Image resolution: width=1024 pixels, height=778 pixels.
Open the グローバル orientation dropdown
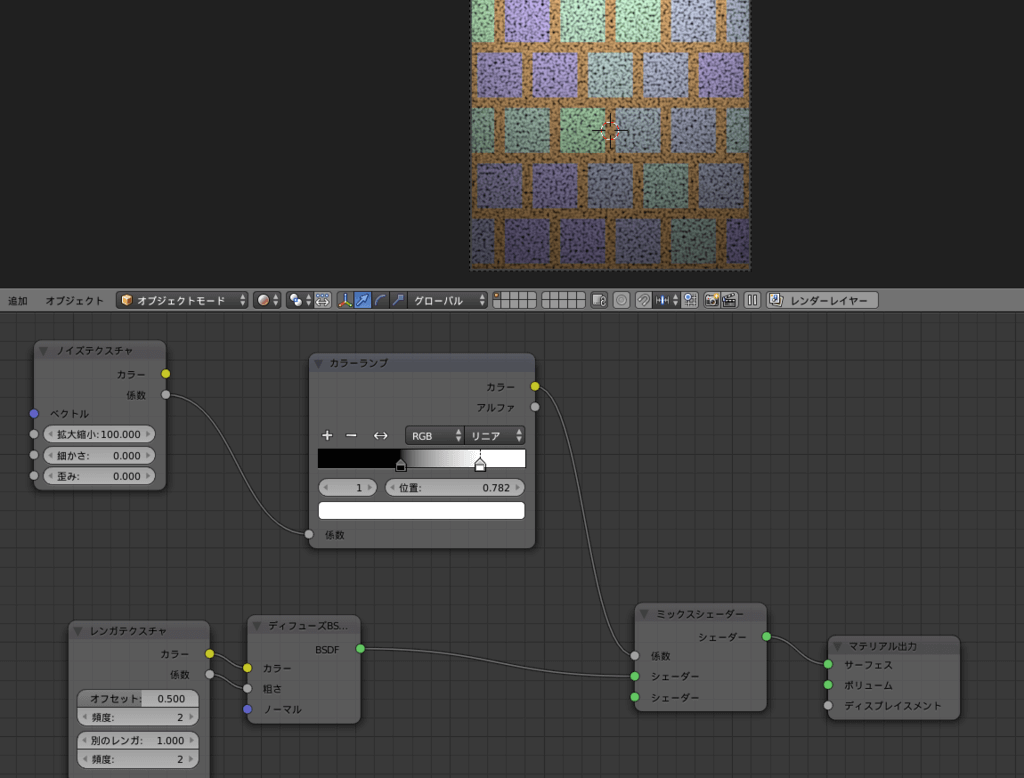(x=447, y=300)
